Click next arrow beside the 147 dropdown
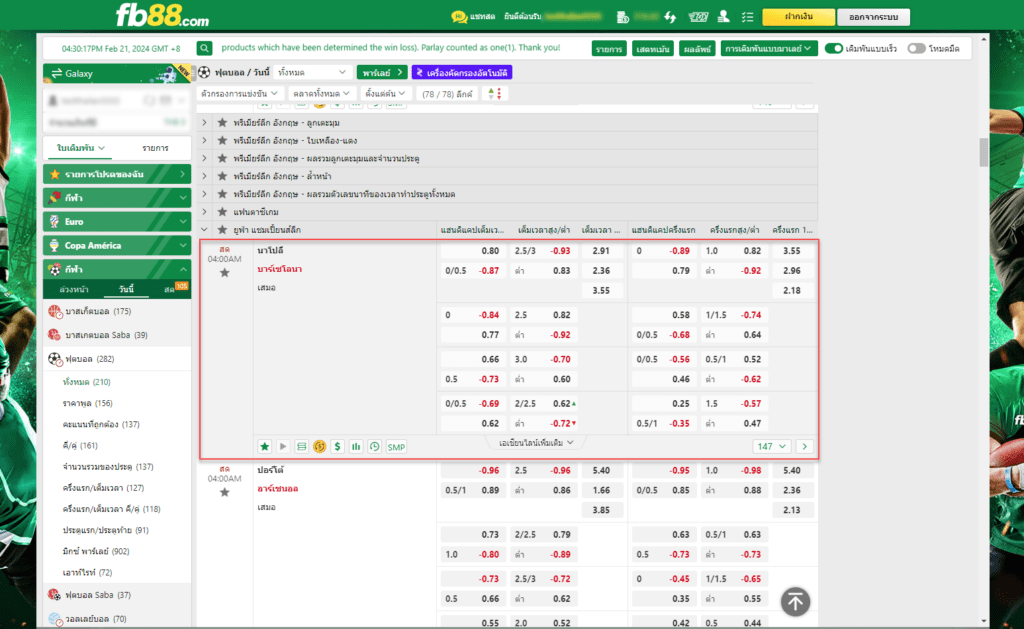This screenshot has height=629, width=1024. point(805,447)
